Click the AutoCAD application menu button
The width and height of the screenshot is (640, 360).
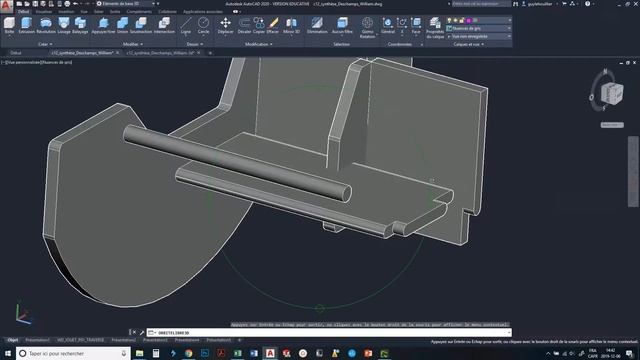[x=6, y=6]
